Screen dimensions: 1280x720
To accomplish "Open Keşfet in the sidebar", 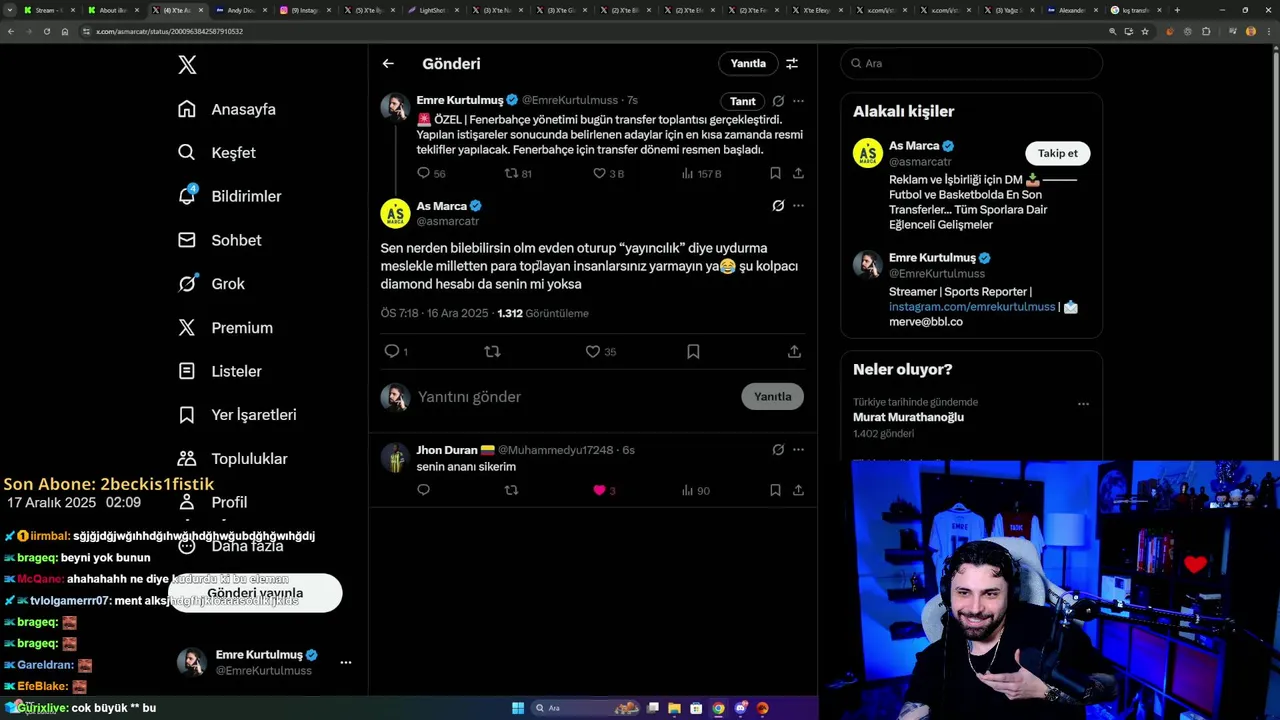I will coord(217,153).
